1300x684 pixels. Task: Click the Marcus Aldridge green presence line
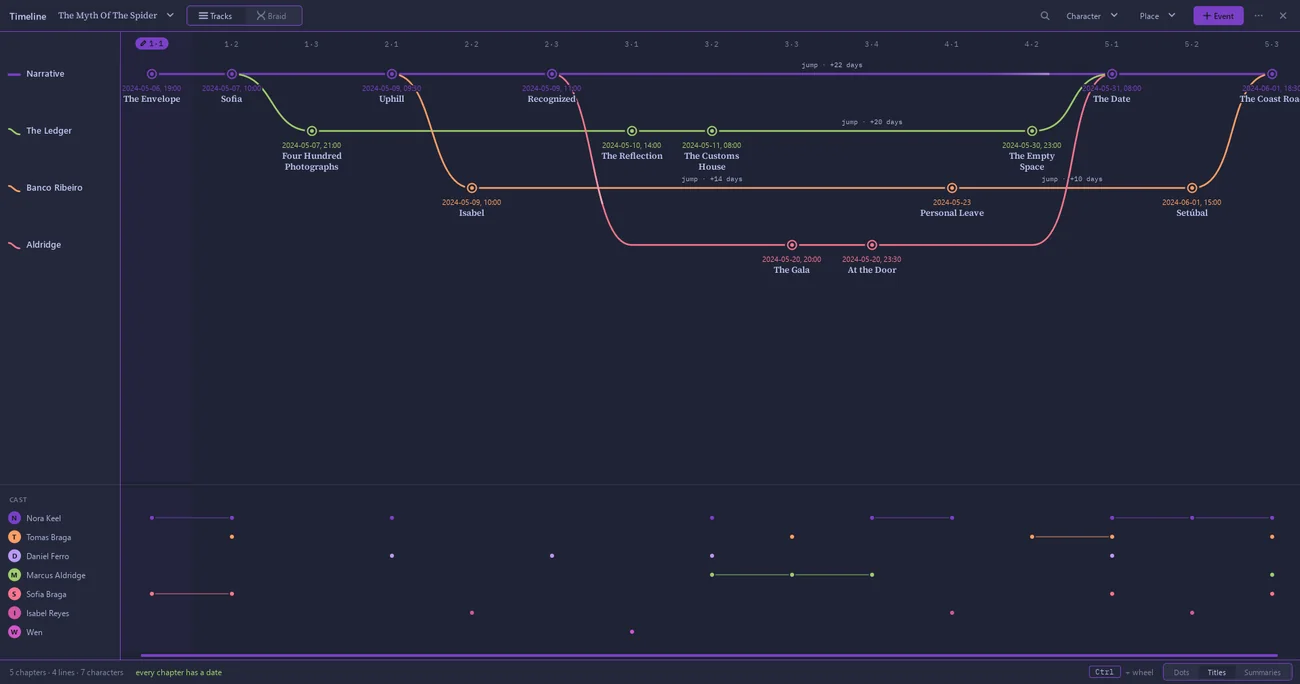(x=792, y=575)
